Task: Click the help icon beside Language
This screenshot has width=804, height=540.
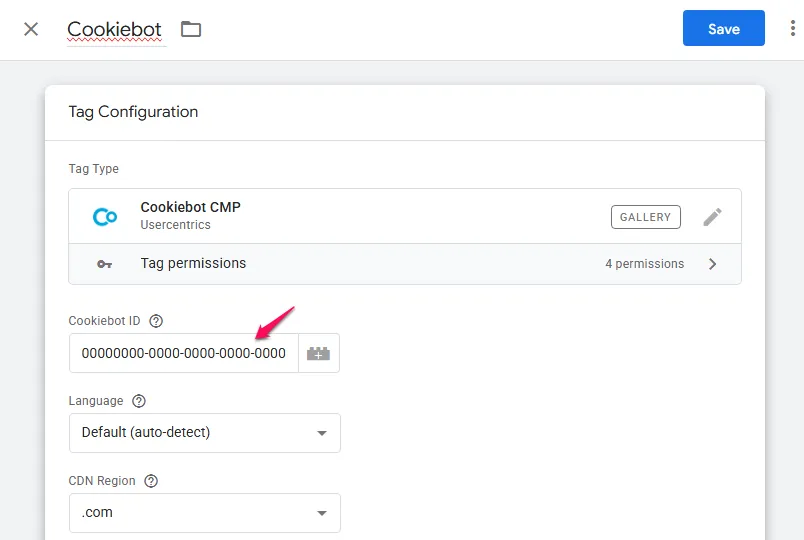Action: pos(139,401)
